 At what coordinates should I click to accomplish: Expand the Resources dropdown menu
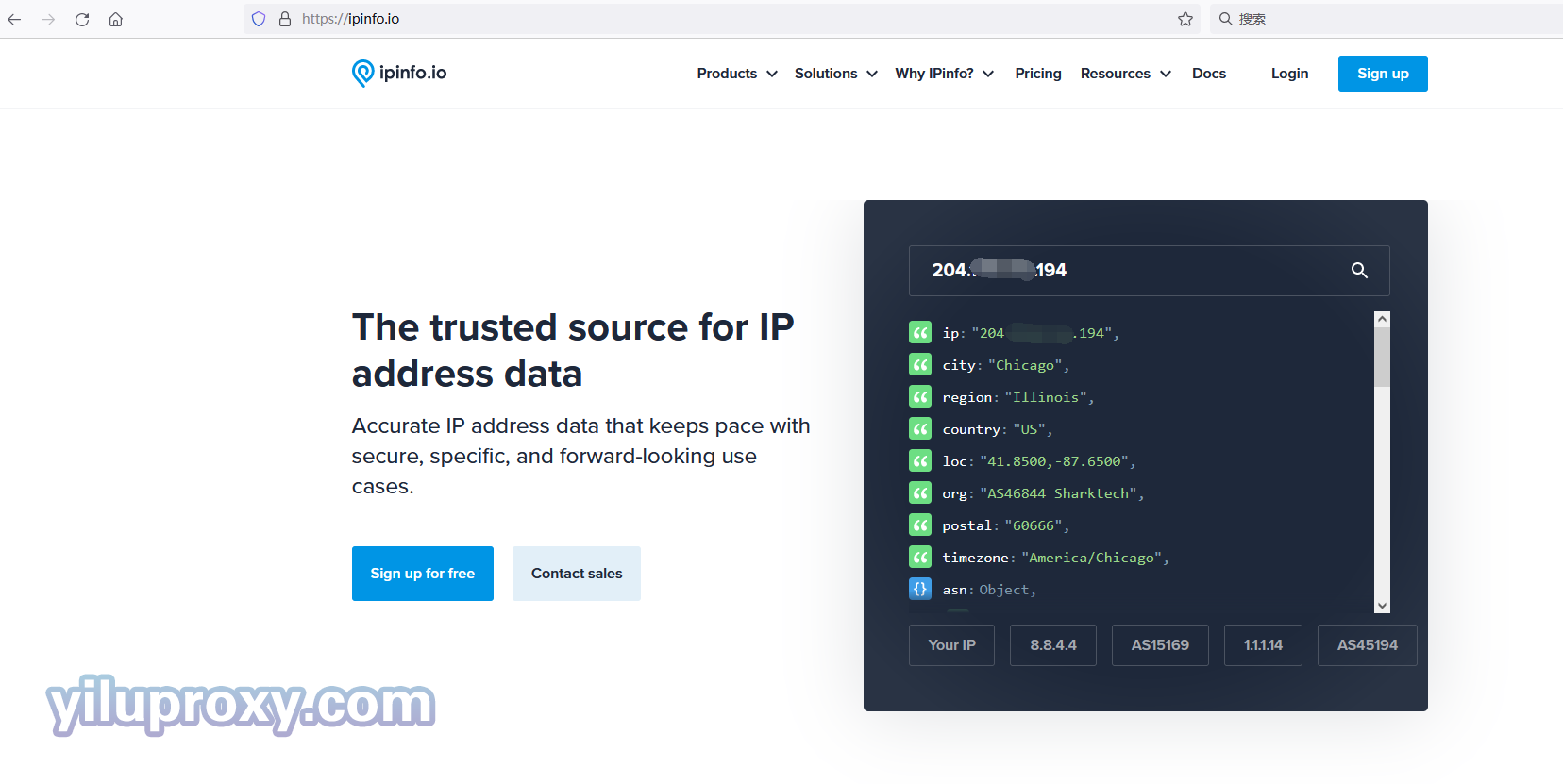[x=1126, y=74]
